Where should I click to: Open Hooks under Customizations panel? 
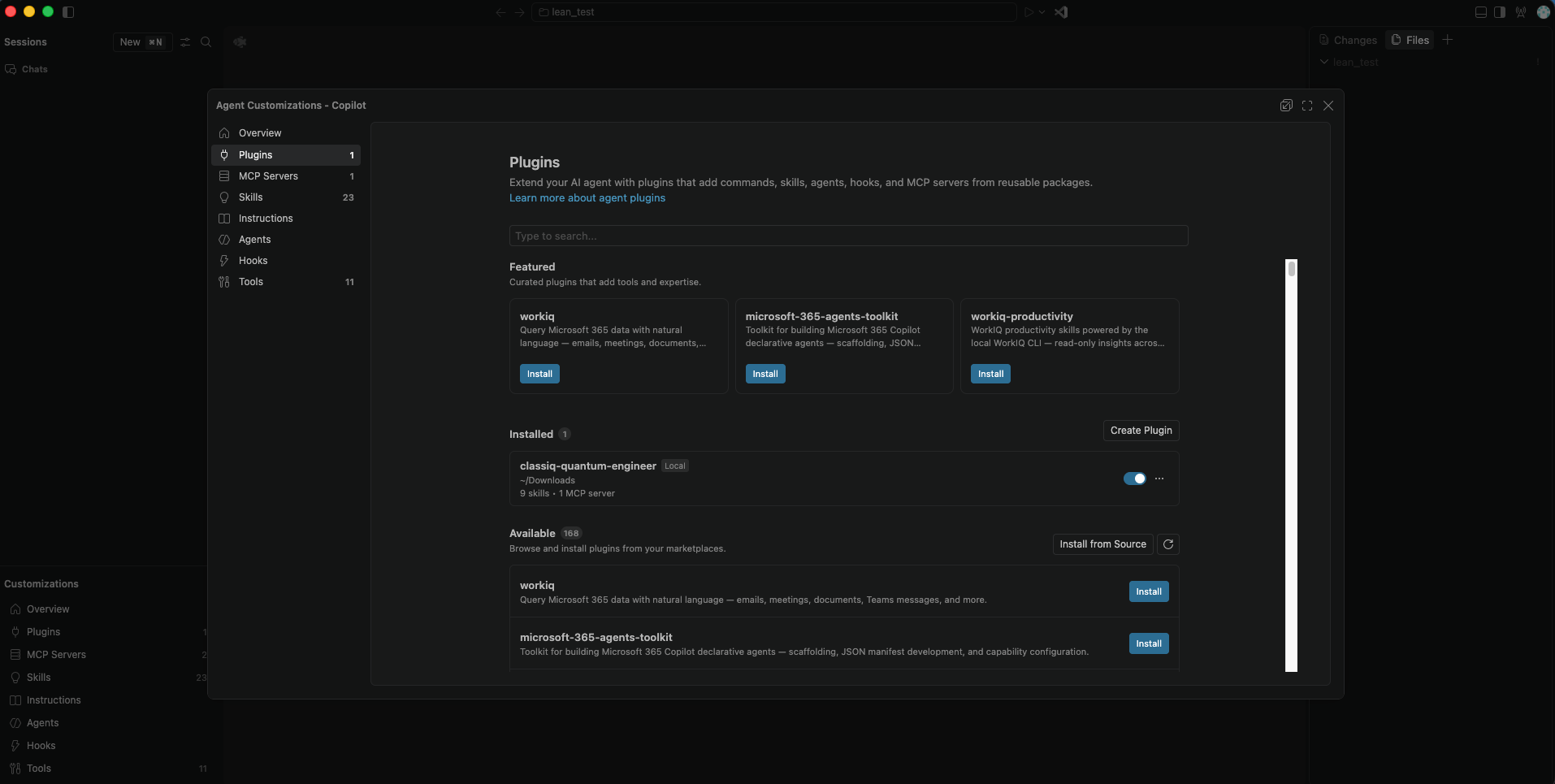point(104,746)
